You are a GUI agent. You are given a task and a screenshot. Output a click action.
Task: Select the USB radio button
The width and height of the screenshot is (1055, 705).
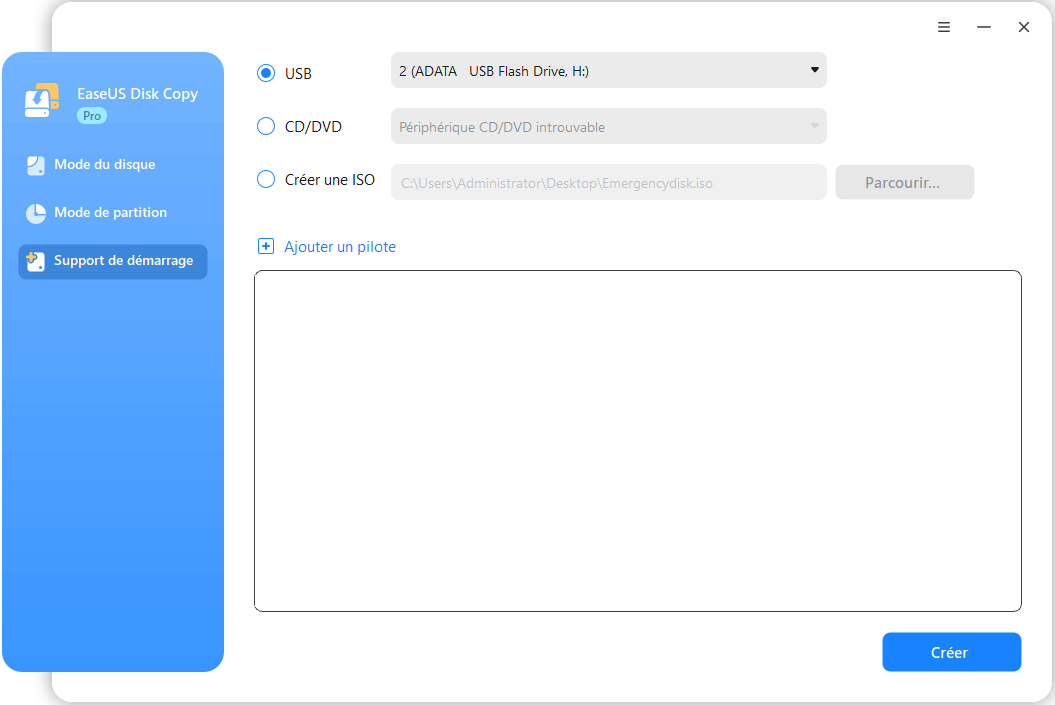pos(266,73)
